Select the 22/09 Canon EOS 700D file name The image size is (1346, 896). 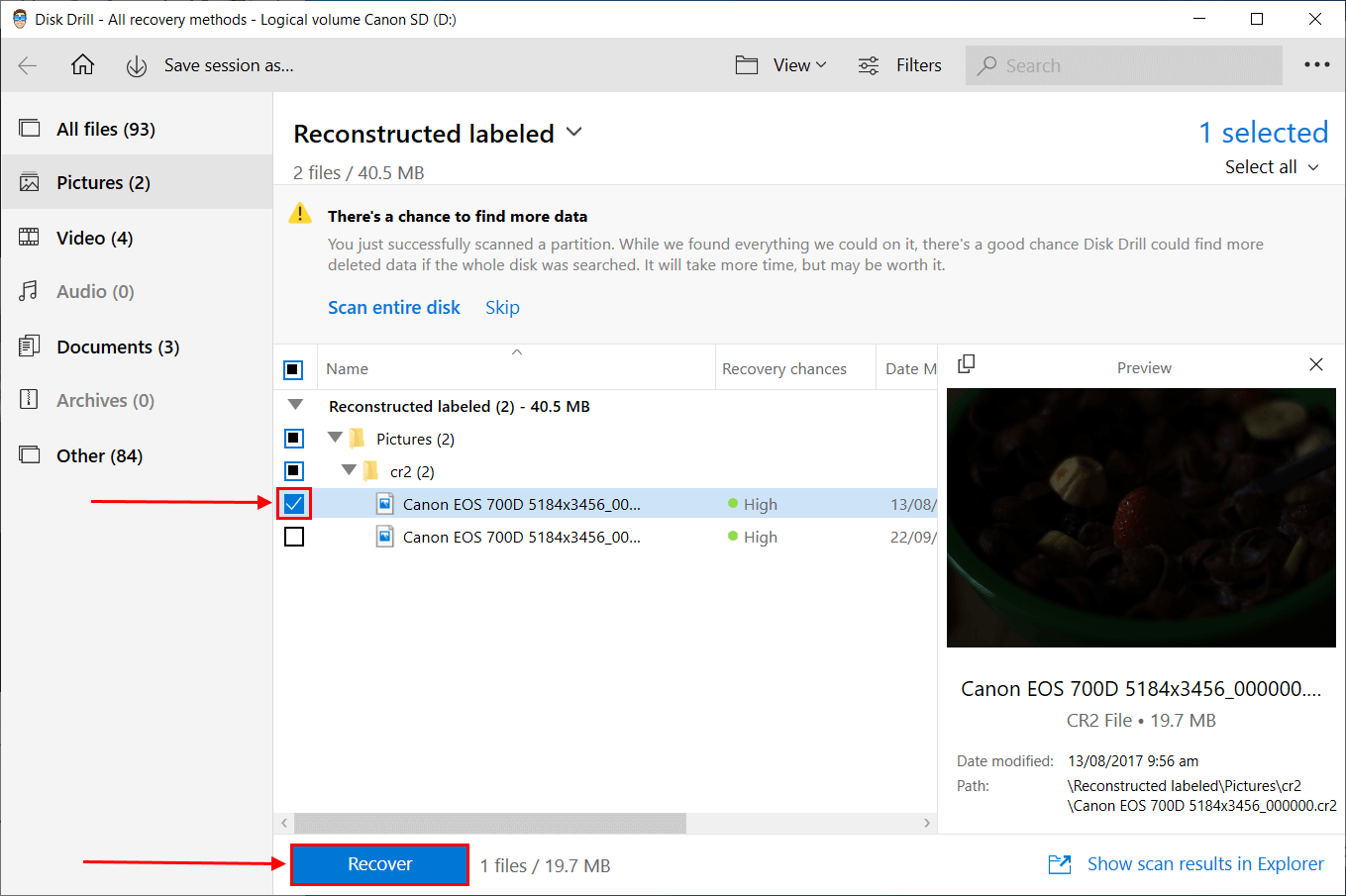coord(521,537)
